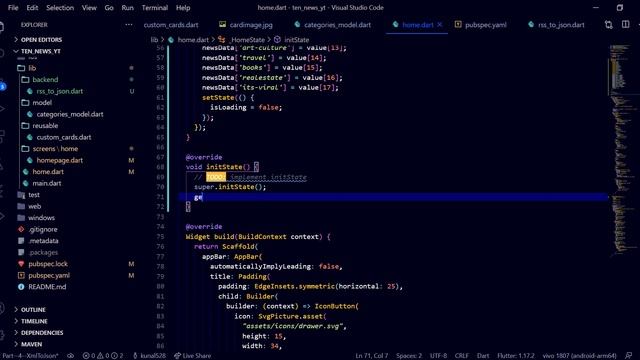Open the View menu
This screenshot has width=640, height=360.
[x=89, y=8]
